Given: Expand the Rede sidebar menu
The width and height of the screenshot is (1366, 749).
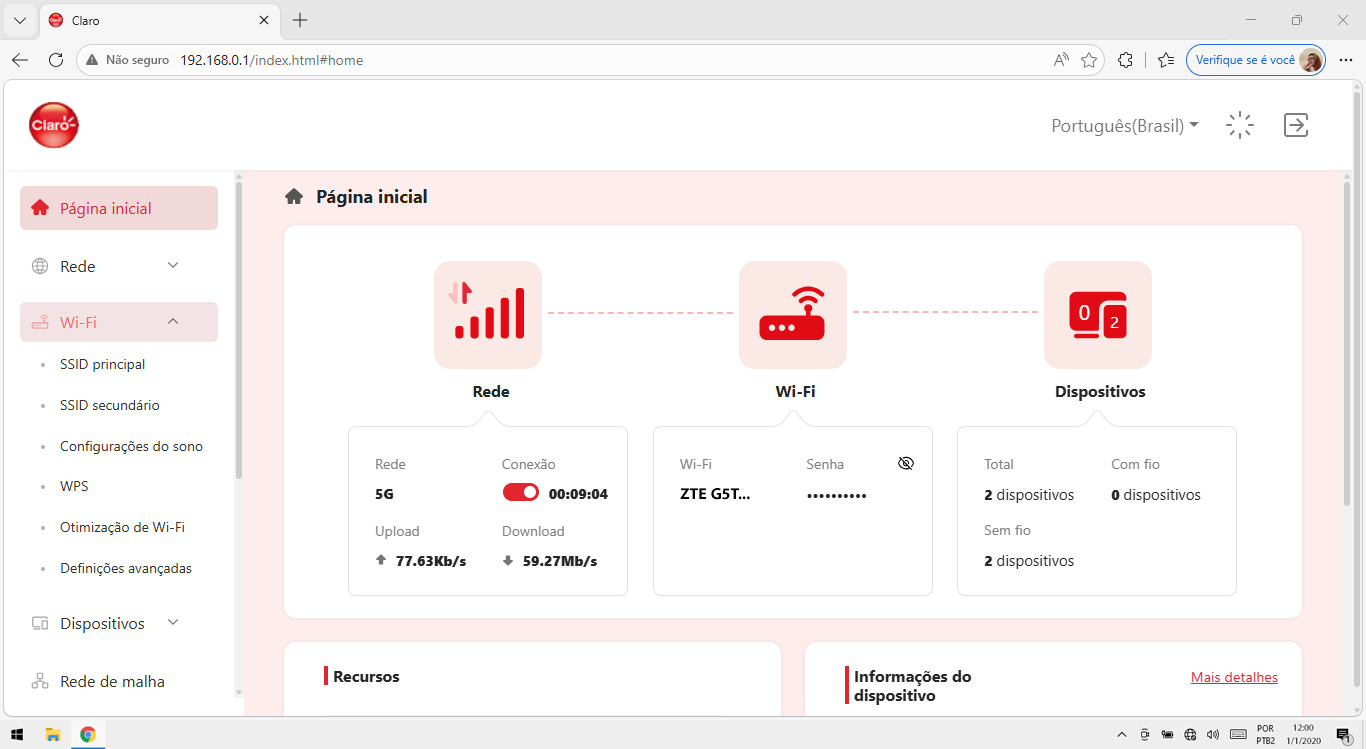Looking at the screenshot, I should pyautogui.click(x=119, y=266).
